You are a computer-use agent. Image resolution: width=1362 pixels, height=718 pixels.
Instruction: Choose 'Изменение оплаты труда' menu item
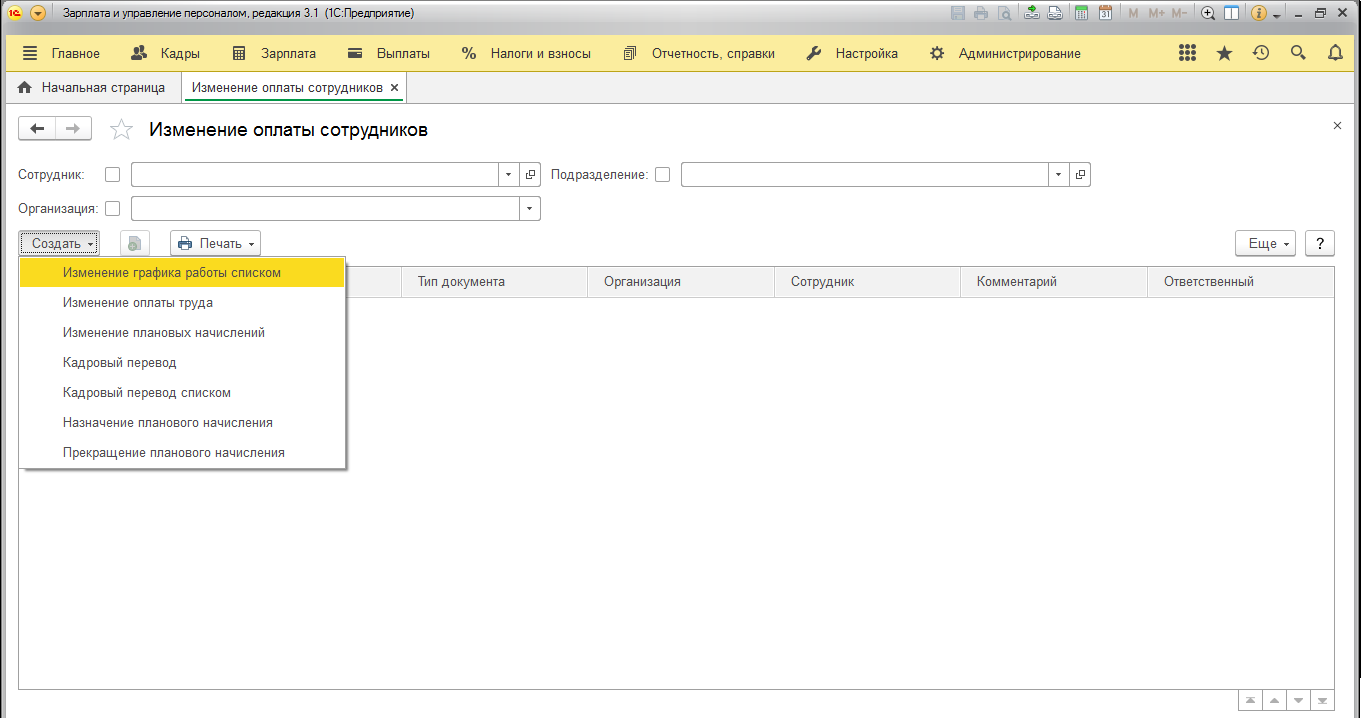point(137,303)
